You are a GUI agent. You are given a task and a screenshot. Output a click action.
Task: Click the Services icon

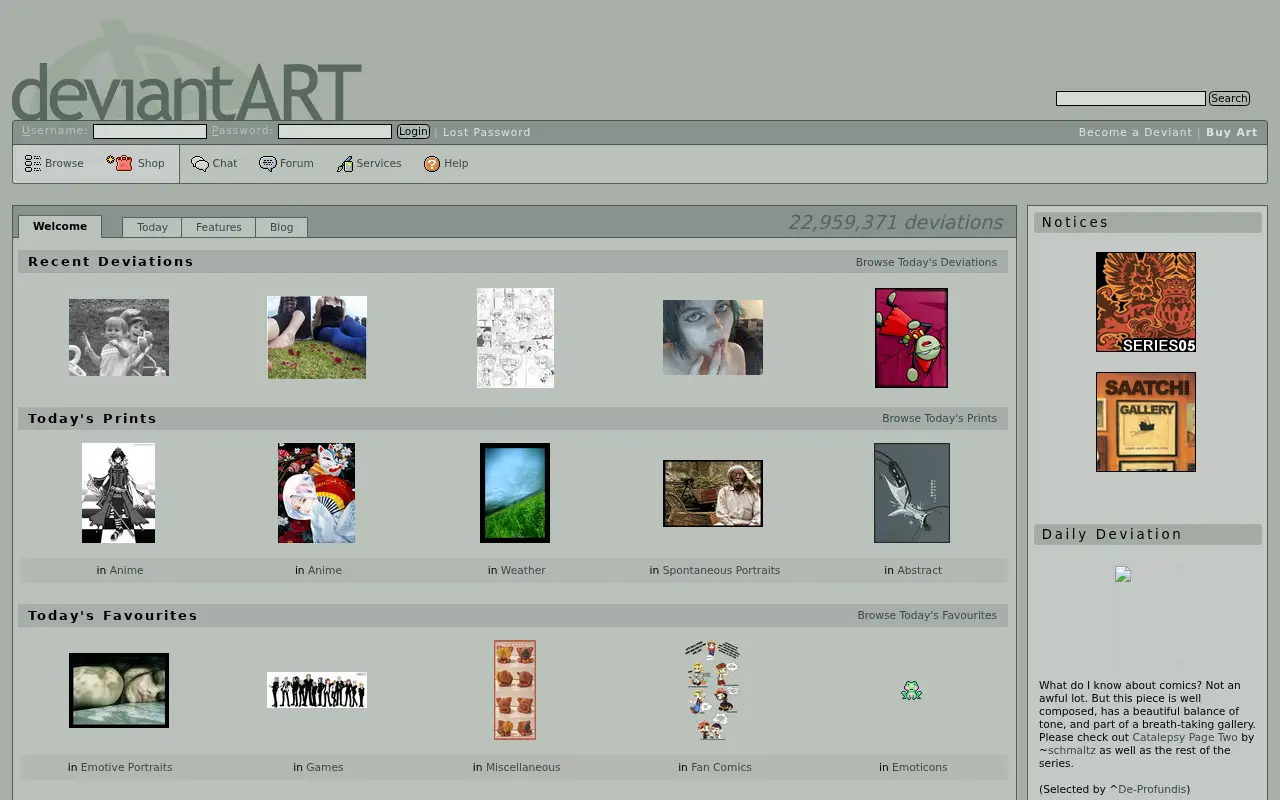tap(345, 164)
